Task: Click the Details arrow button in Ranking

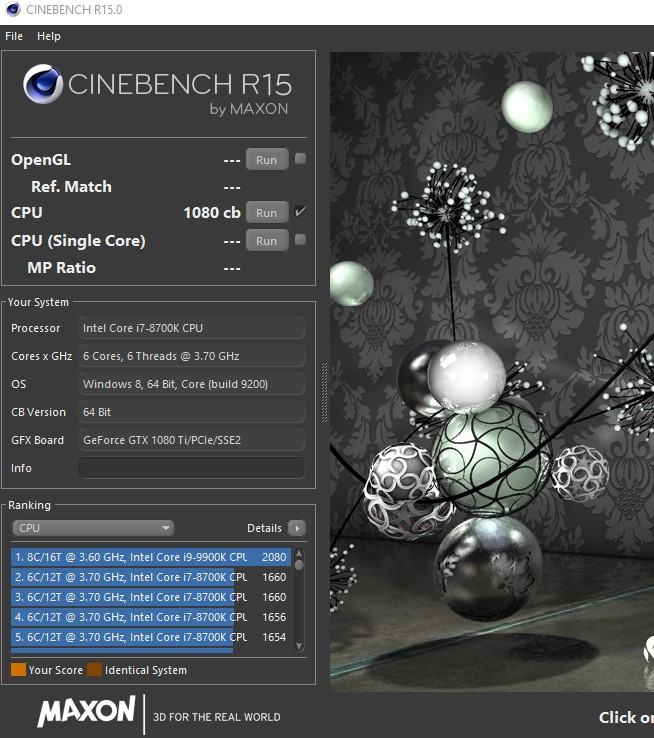Action: click(297, 528)
